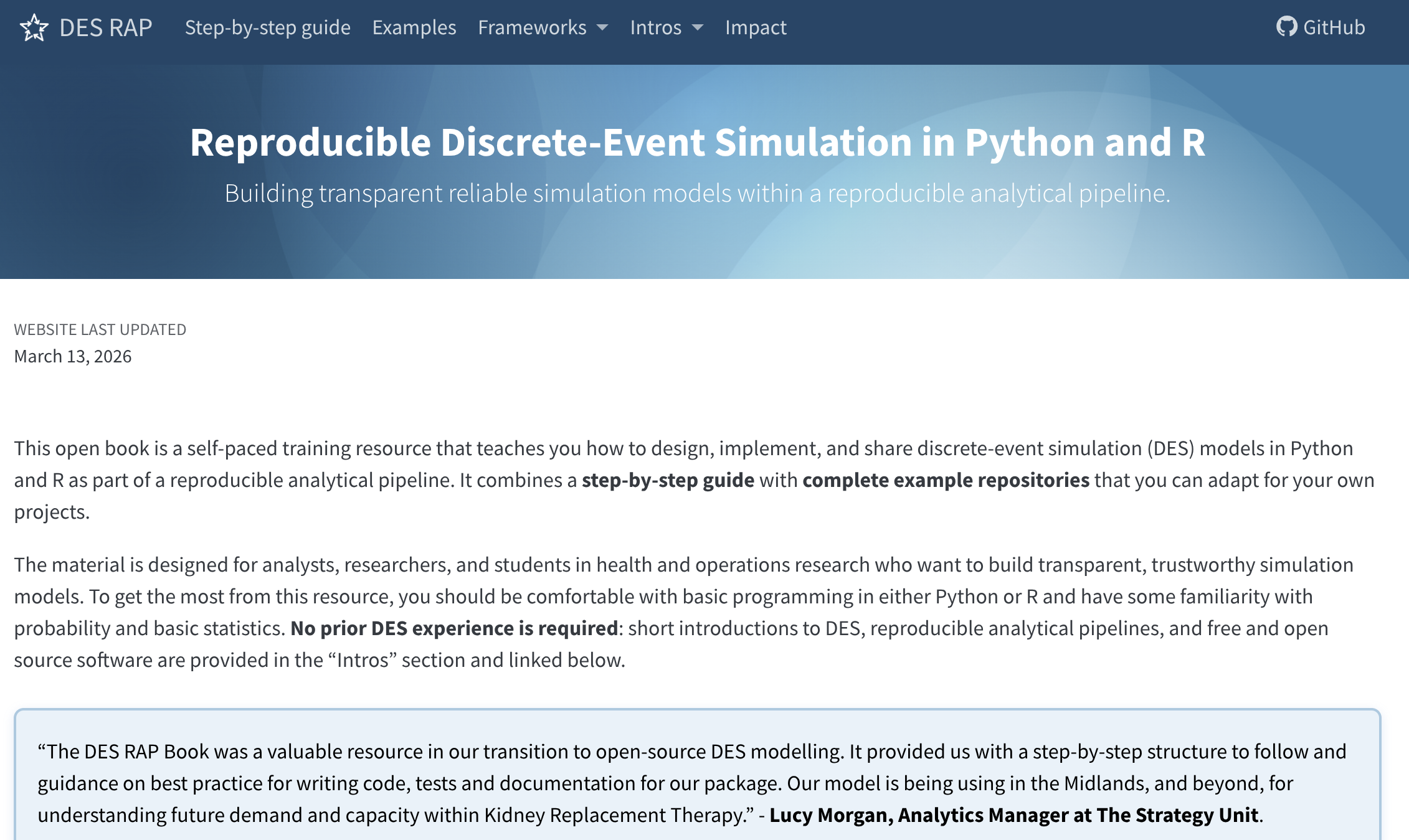Click the Website Last Updated label
The width and height of the screenshot is (1409, 840).
pyautogui.click(x=100, y=329)
